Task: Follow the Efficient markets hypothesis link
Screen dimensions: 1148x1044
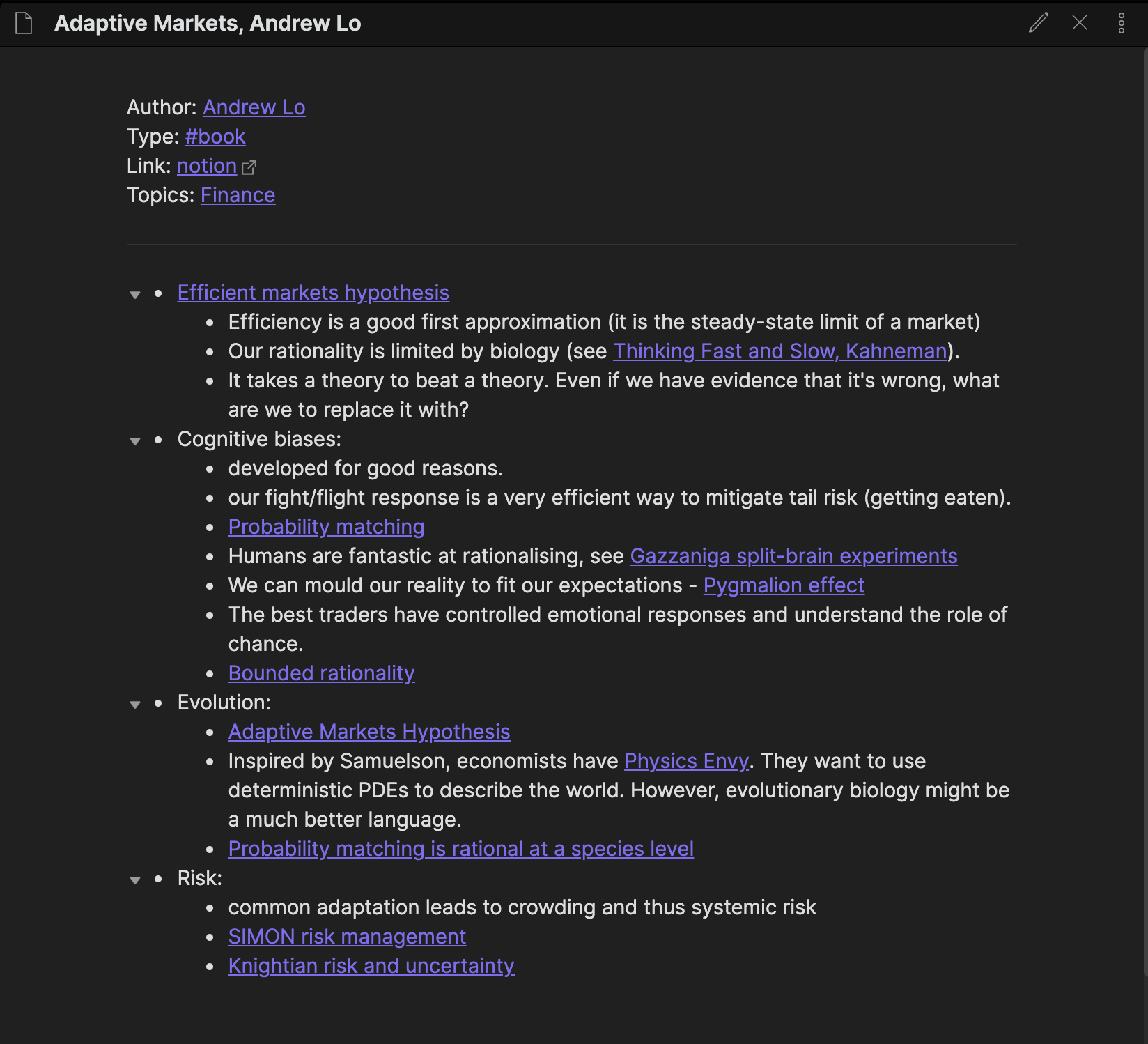Action: (313, 293)
